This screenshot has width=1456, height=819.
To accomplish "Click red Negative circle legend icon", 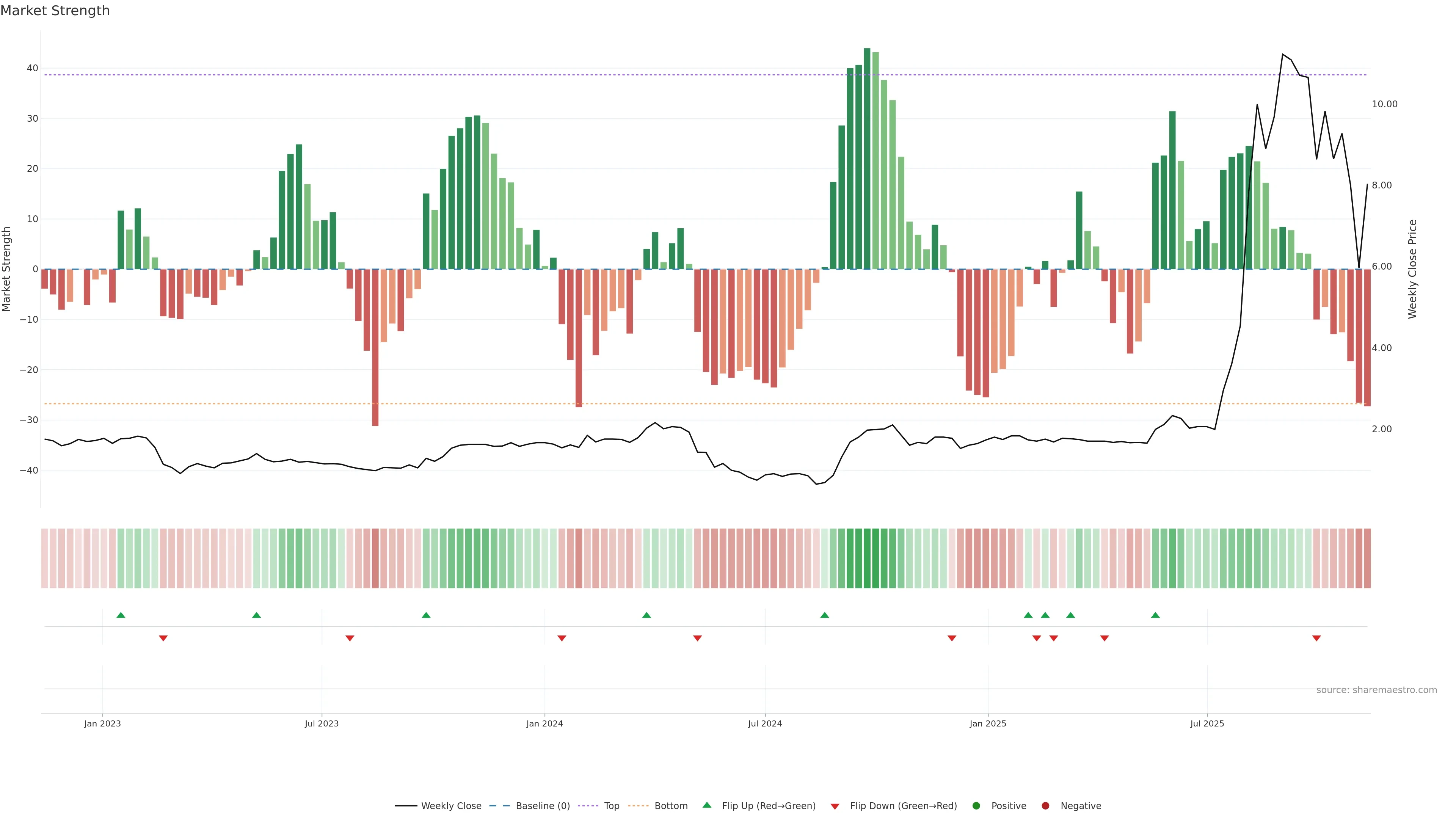I will 1045,805.
